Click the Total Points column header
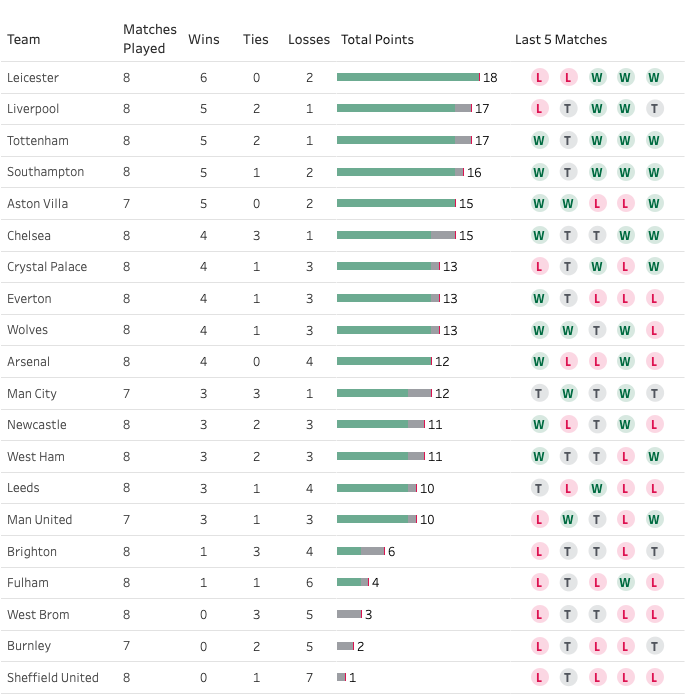Image resolution: width=689 pixels, height=698 pixels. 377,40
